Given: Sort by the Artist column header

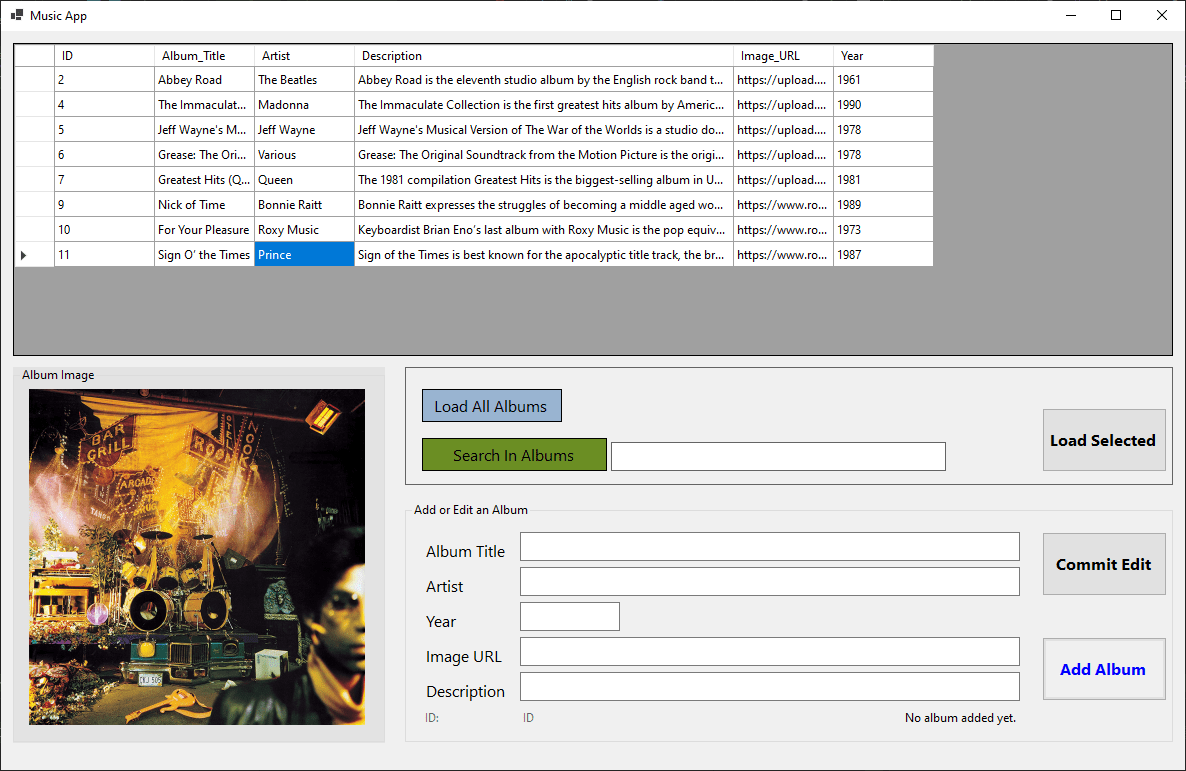Looking at the screenshot, I should (x=304, y=56).
